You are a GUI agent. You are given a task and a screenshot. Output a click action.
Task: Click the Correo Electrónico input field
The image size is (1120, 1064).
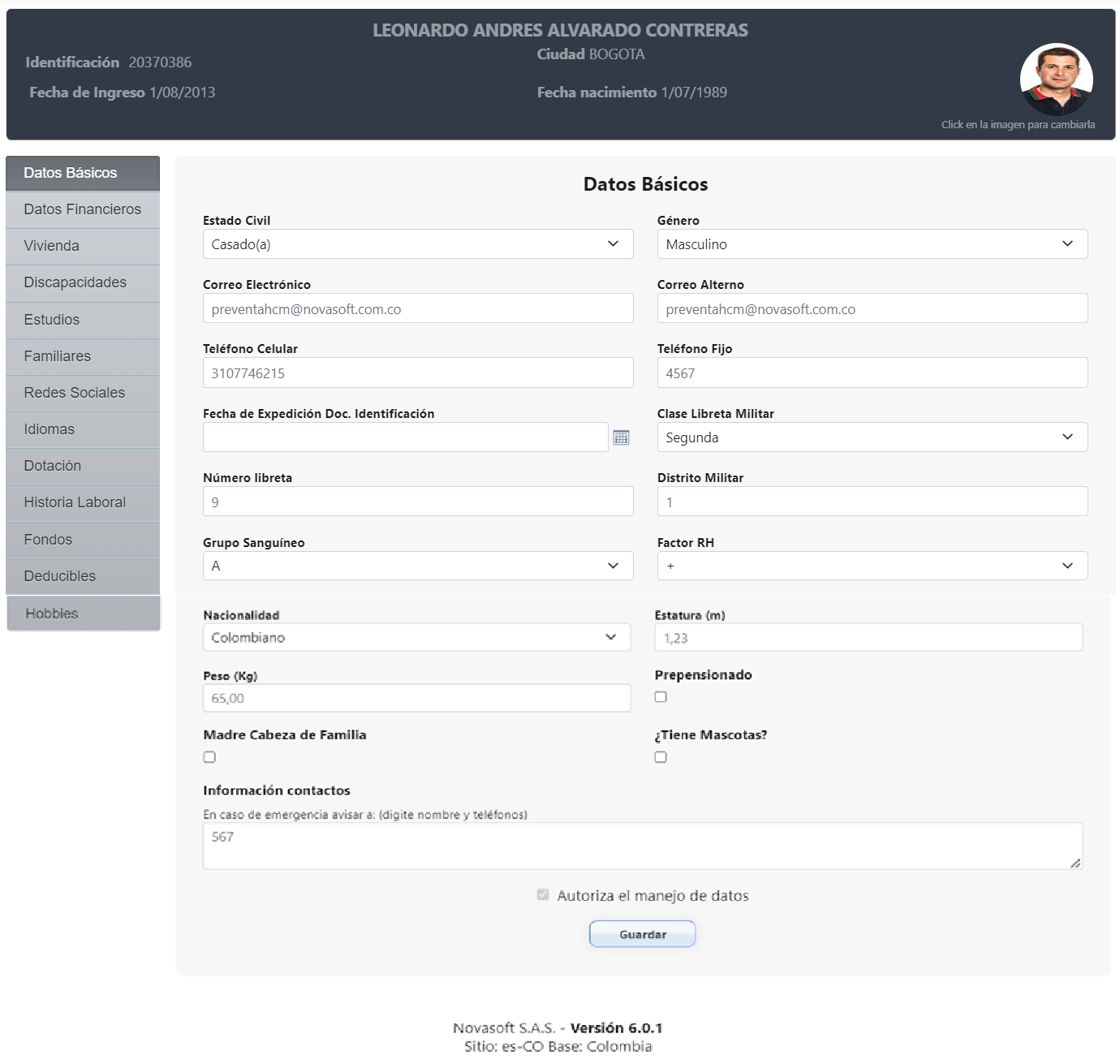click(417, 309)
